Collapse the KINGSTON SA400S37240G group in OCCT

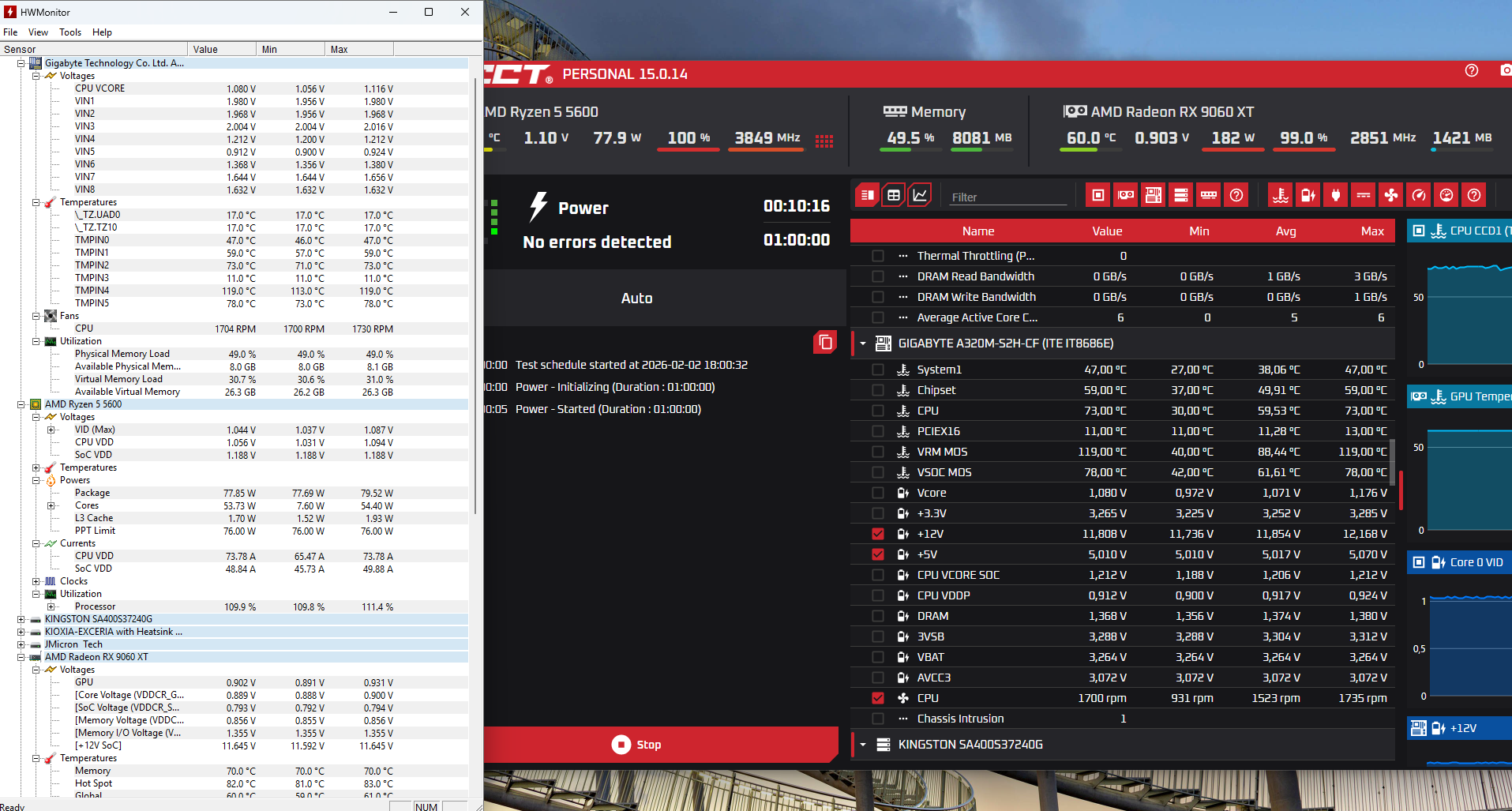pyautogui.click(x=863, y=745)
